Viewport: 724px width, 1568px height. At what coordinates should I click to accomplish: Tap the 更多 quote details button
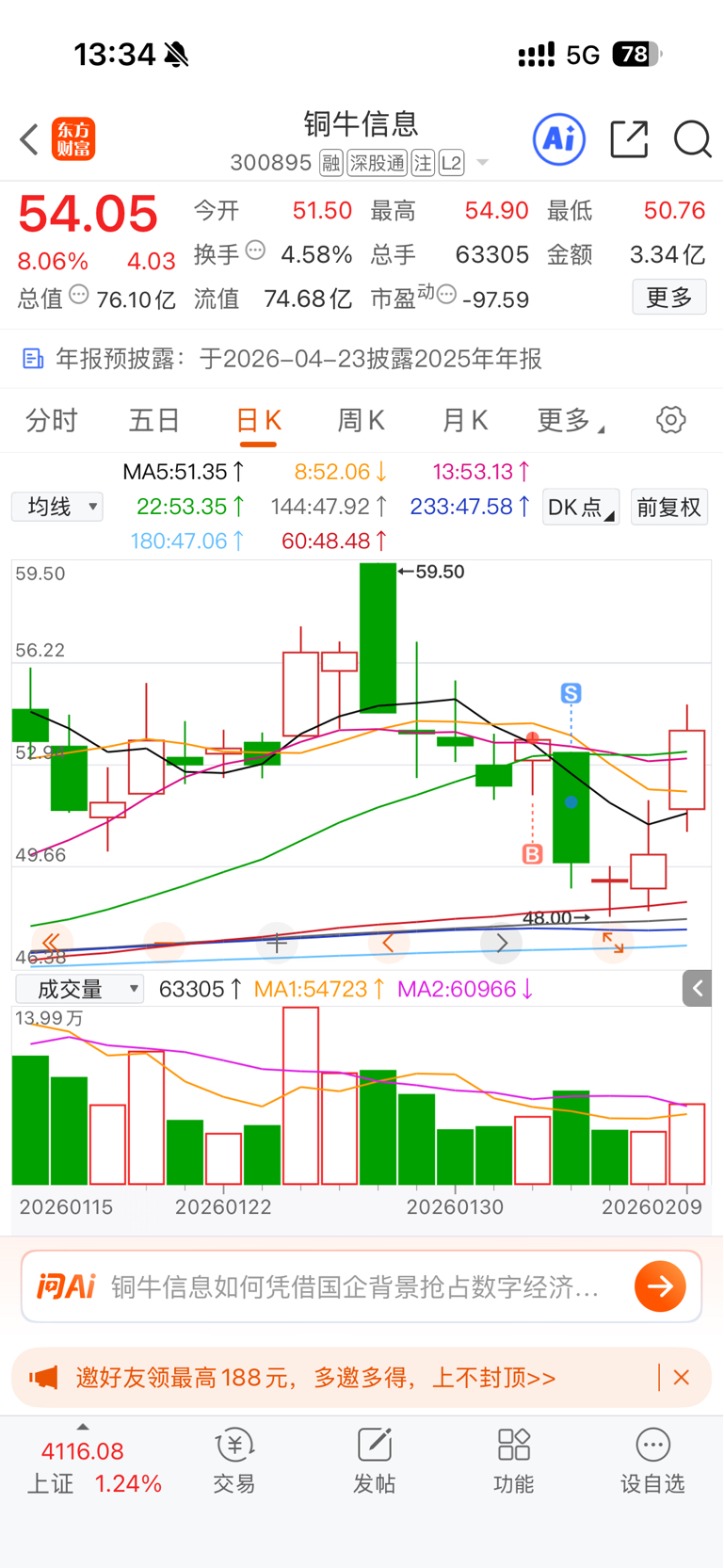coord(669,298)
